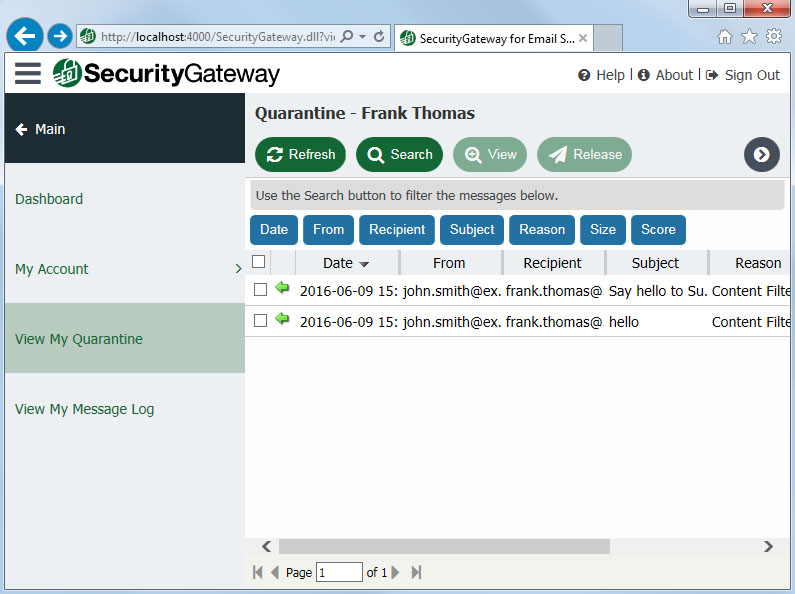Screen dimensions: 795x594
Task: Go to the last page
Action: [416, 572]
